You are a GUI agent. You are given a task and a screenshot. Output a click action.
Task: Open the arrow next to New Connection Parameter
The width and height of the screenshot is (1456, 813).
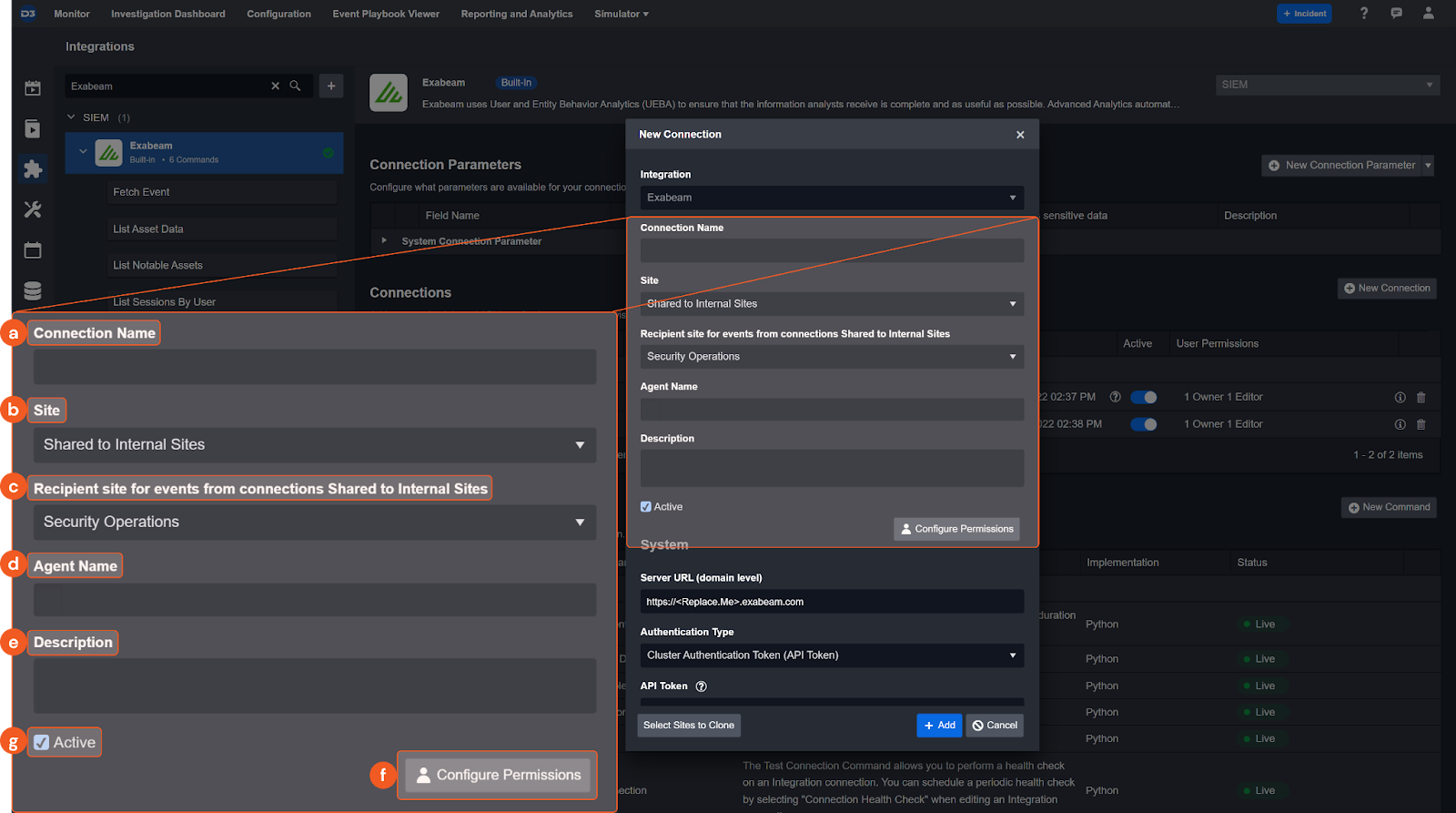(x=1428, y=166)
